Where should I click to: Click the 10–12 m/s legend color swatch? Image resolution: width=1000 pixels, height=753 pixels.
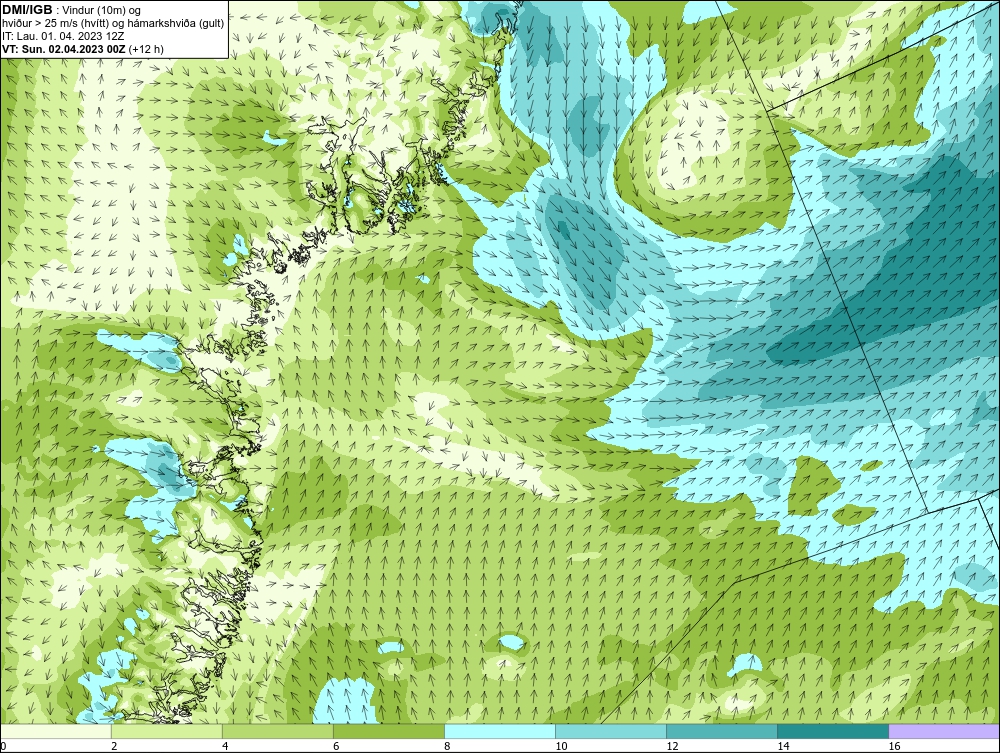(611, 731)
